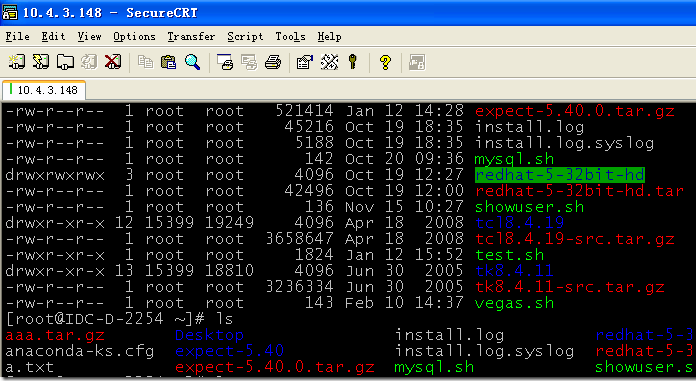The height and width of the screenshot is (381, 696).
Task: Open Session Options from the toolbar
Action: click(304, 61)
